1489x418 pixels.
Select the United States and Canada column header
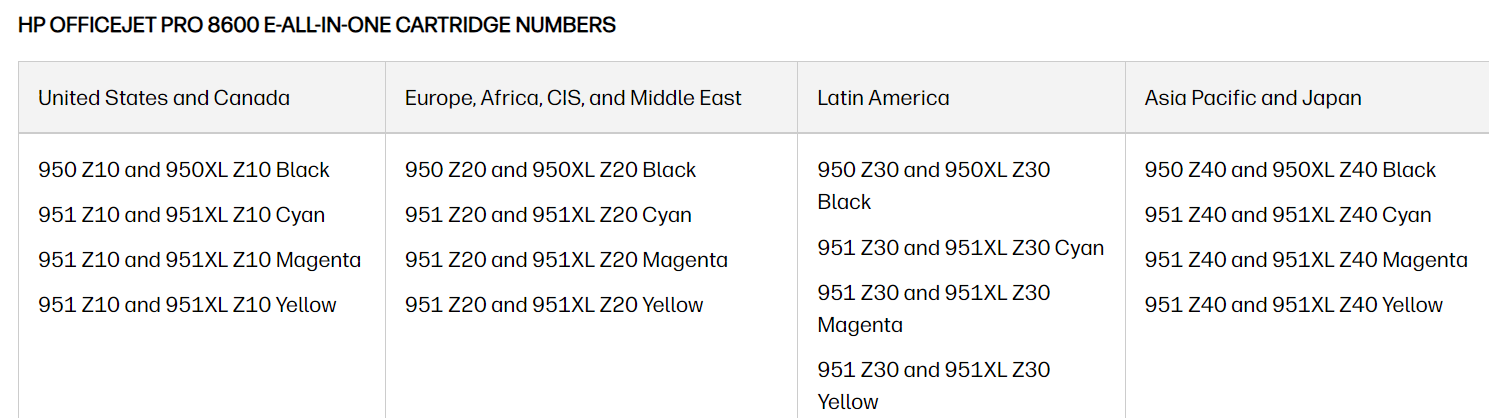tap(164, 98)
